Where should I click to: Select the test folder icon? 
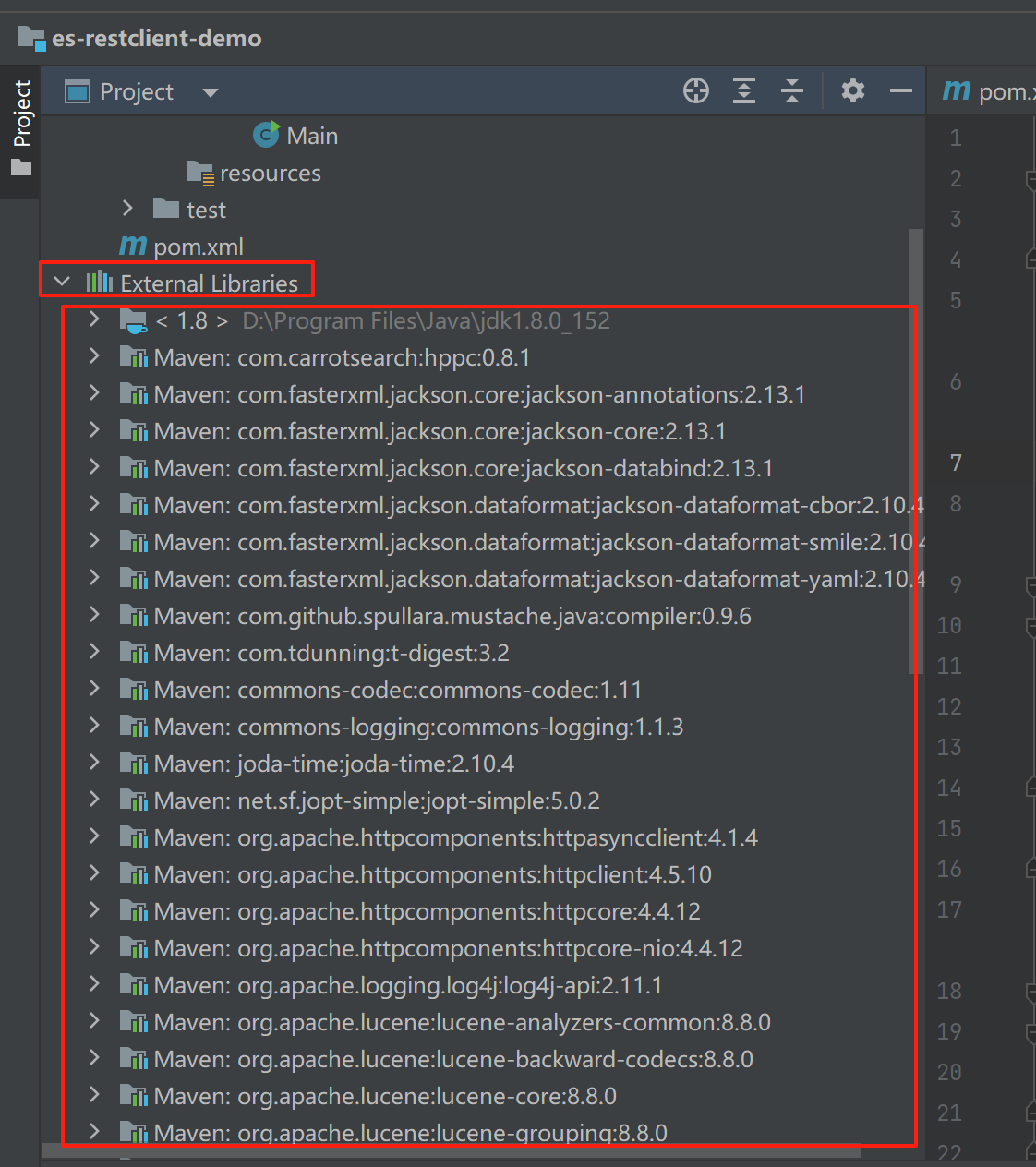point(166,209)
